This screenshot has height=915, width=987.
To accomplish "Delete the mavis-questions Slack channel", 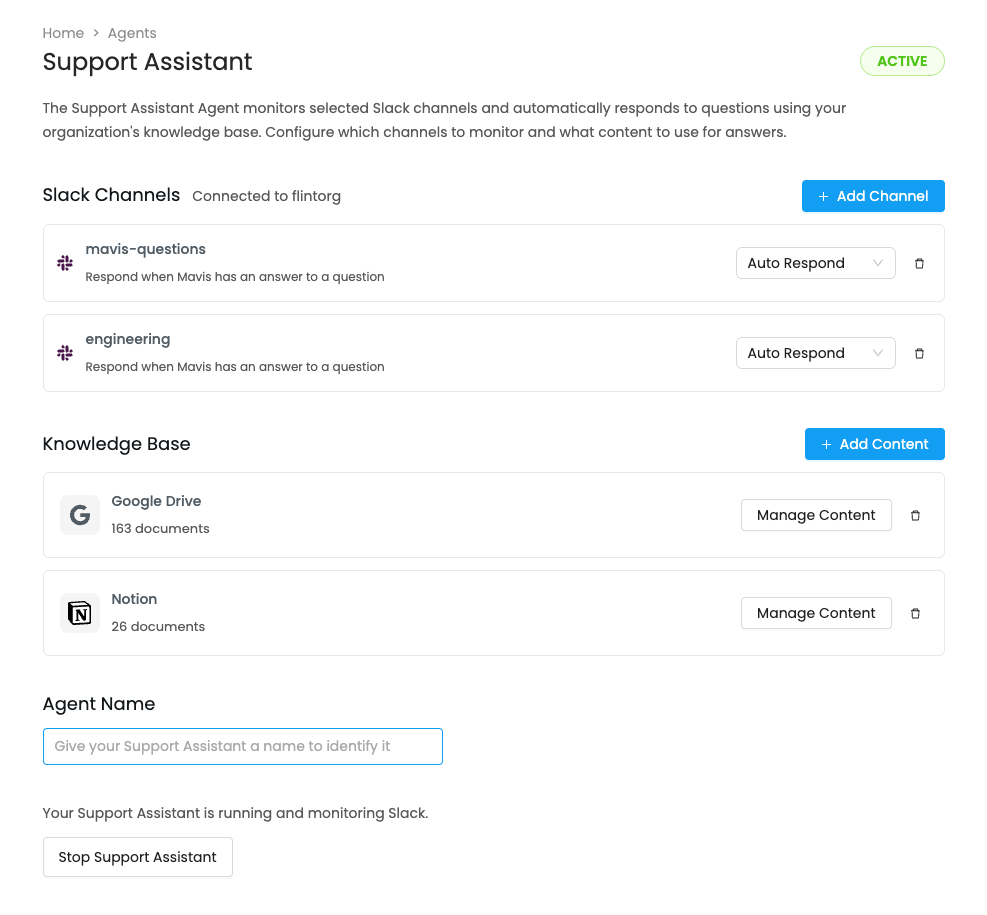I will [x=920, y=264].
